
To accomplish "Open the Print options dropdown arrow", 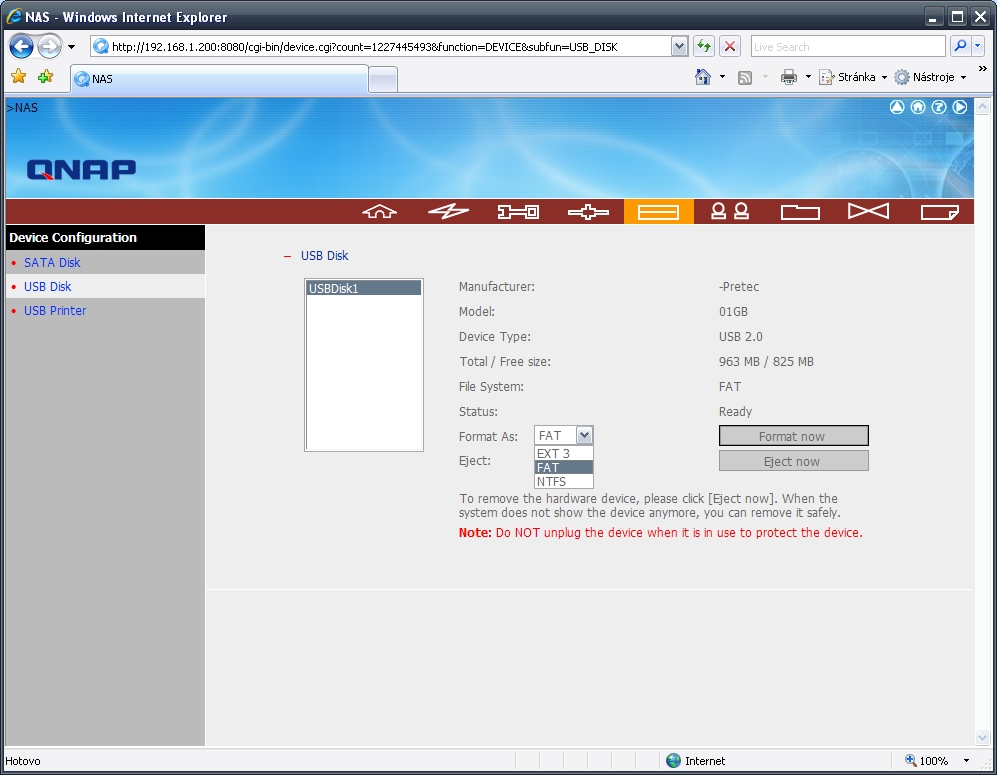I will [x=808, y=77].
